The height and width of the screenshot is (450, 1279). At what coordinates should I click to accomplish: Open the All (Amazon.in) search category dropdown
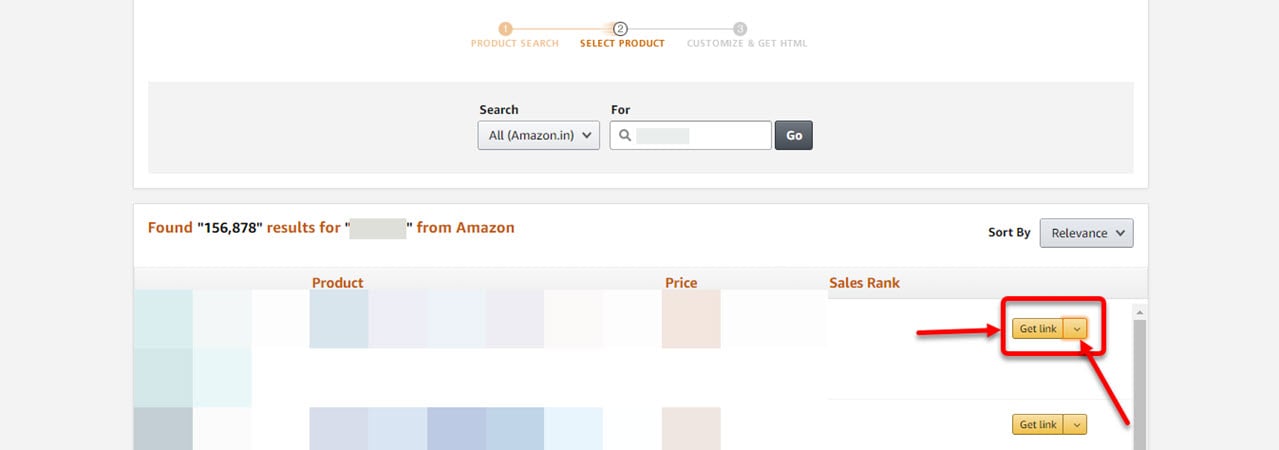click(x=539, y=136)
